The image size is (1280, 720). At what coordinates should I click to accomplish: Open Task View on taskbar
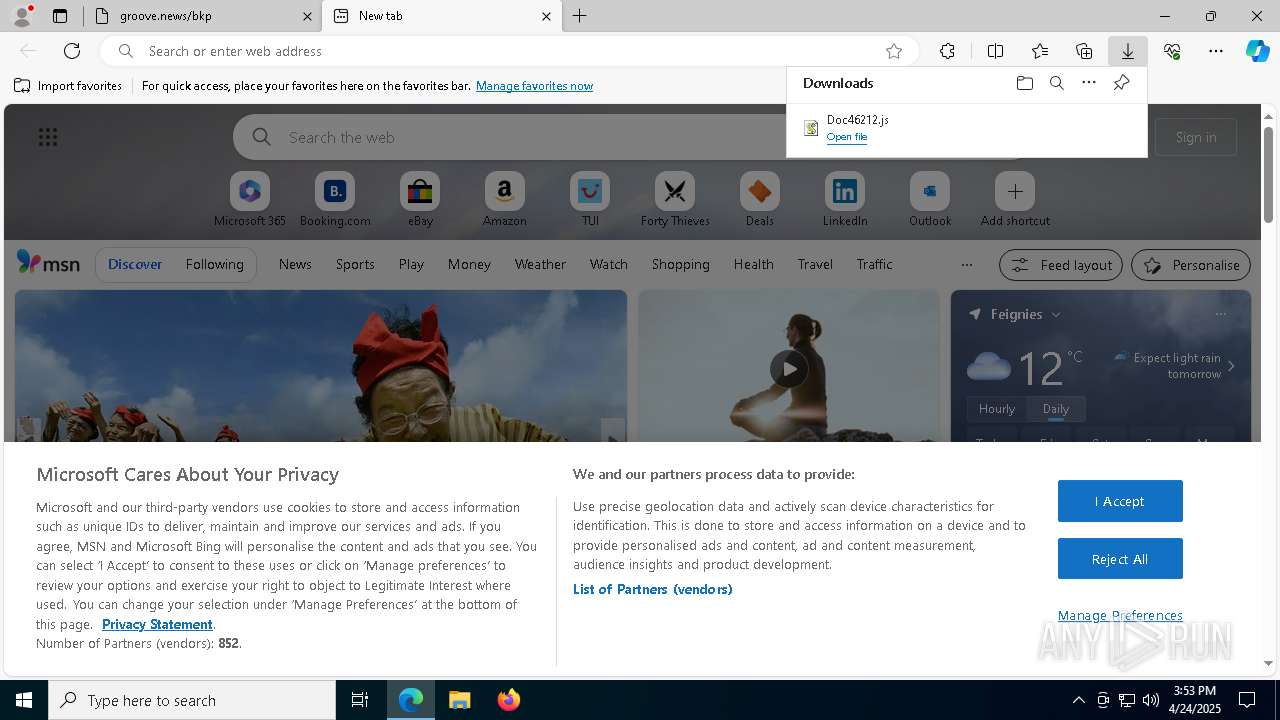click(x=360, y=700)
